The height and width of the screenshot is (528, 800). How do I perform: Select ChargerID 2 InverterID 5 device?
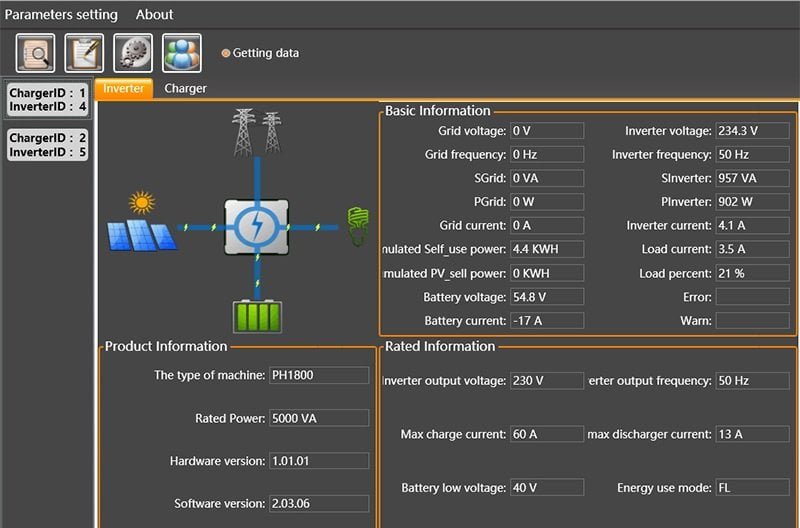coord(48,145)
